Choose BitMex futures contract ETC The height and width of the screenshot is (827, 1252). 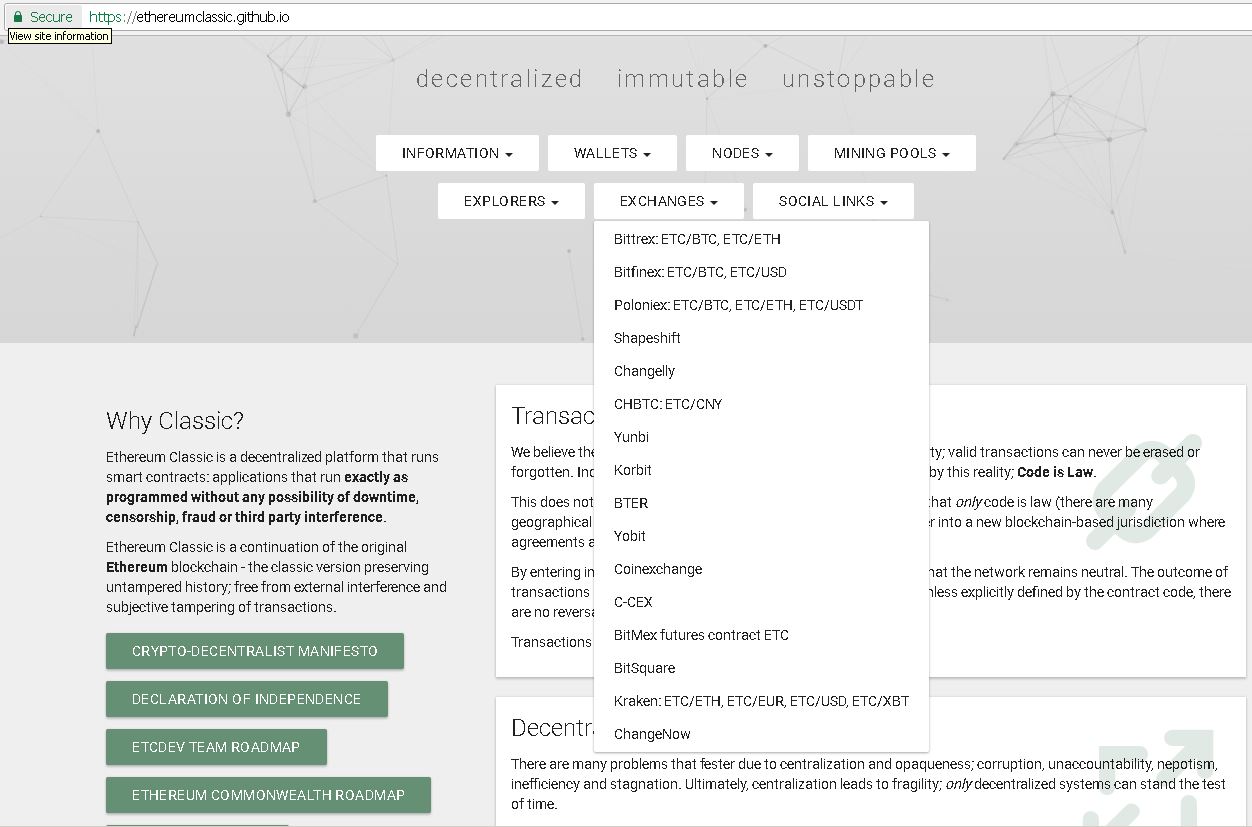point(701,635)
